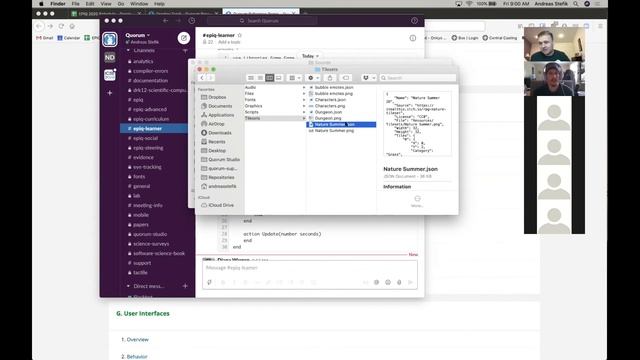Open Slack history clock icon
640x360 pixels.
click(192, 20)
